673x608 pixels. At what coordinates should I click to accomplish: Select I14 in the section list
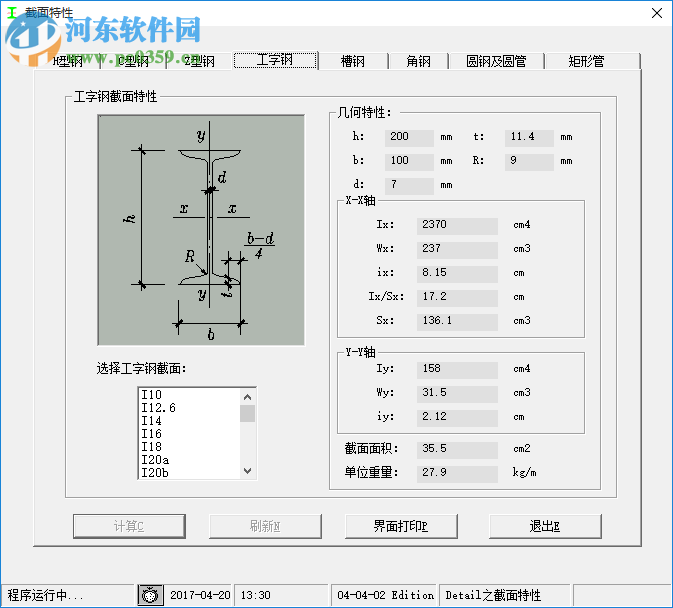190,421
